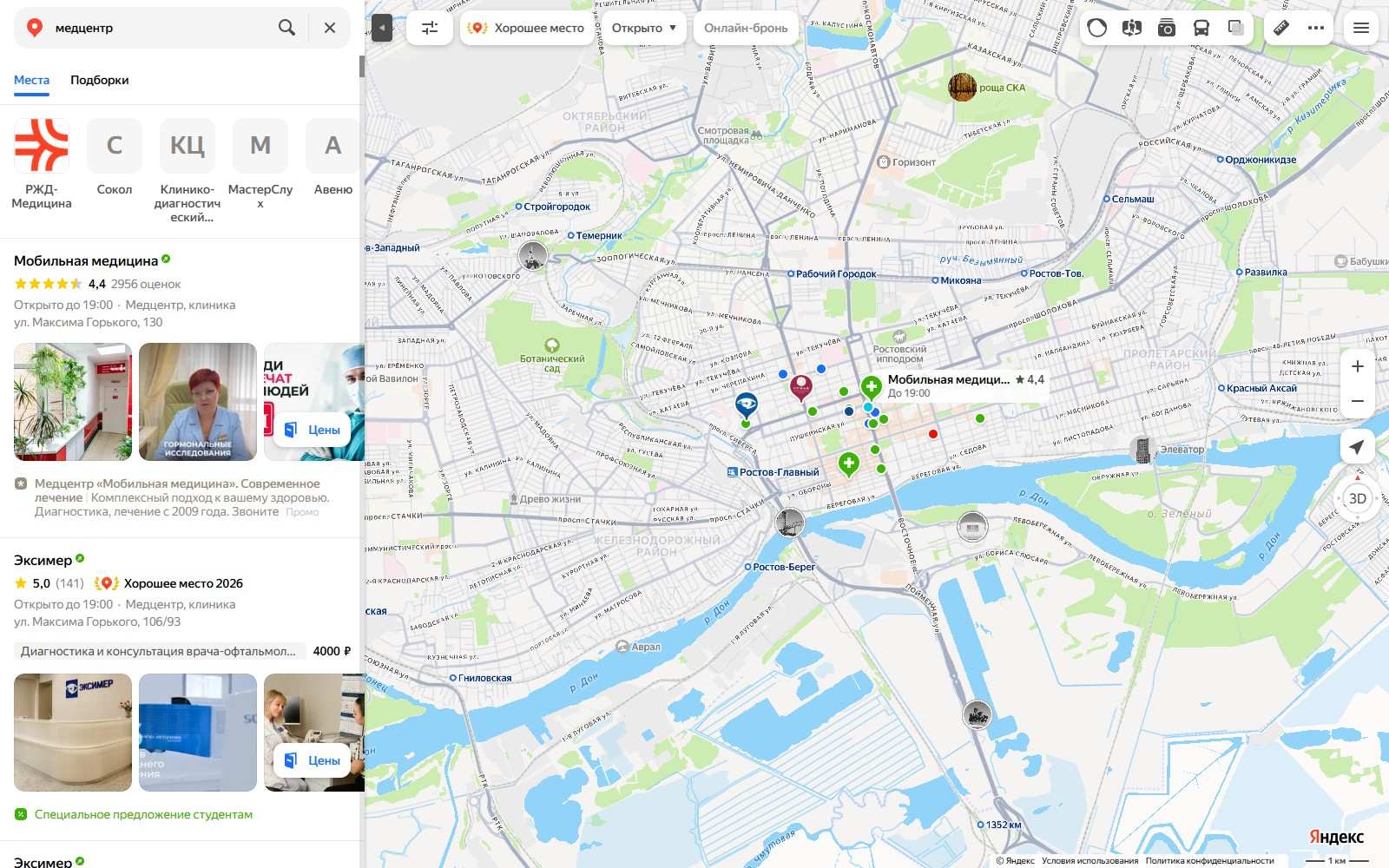This screenshot has width=1389, height=868.
Task: Show photos layer on map
Action: [x=1167, y=28]
